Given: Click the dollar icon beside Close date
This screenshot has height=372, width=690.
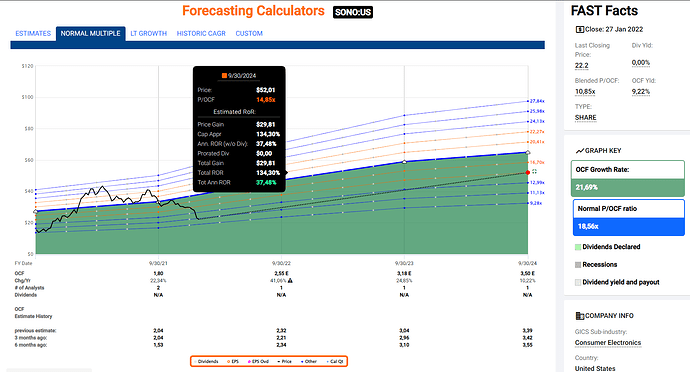Looking at the screenshot, I should click(x=580, y=29).
